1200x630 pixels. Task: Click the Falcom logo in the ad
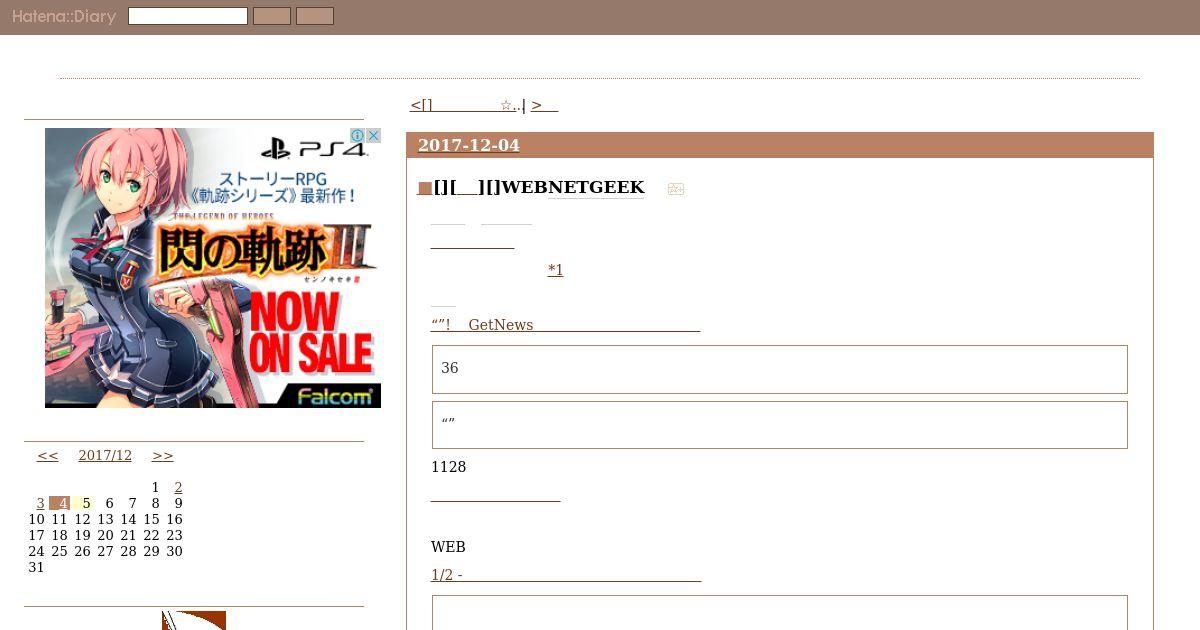(x=335, y=397)
